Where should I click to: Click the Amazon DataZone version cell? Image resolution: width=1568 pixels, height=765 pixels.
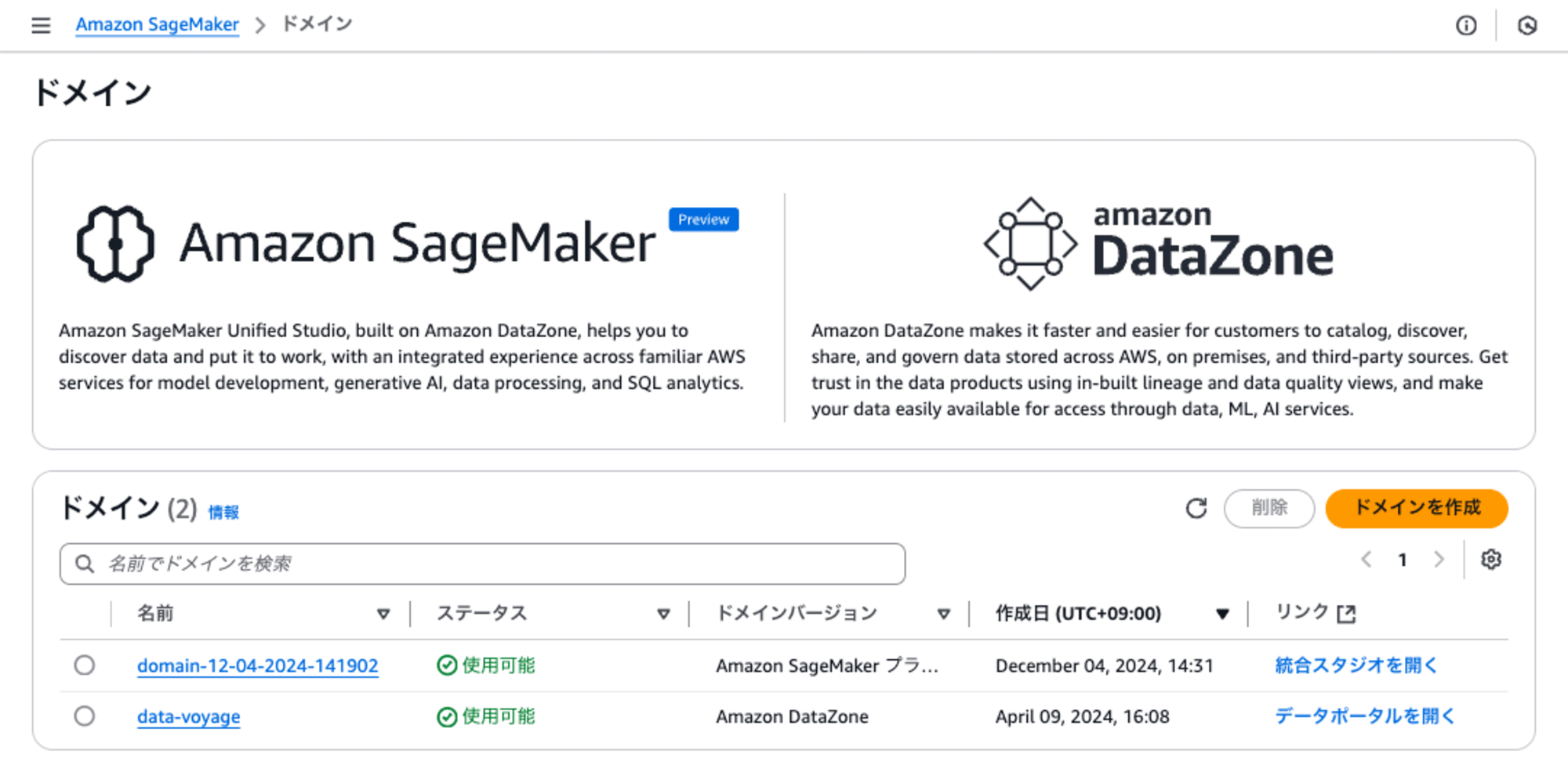pos(792,717)
